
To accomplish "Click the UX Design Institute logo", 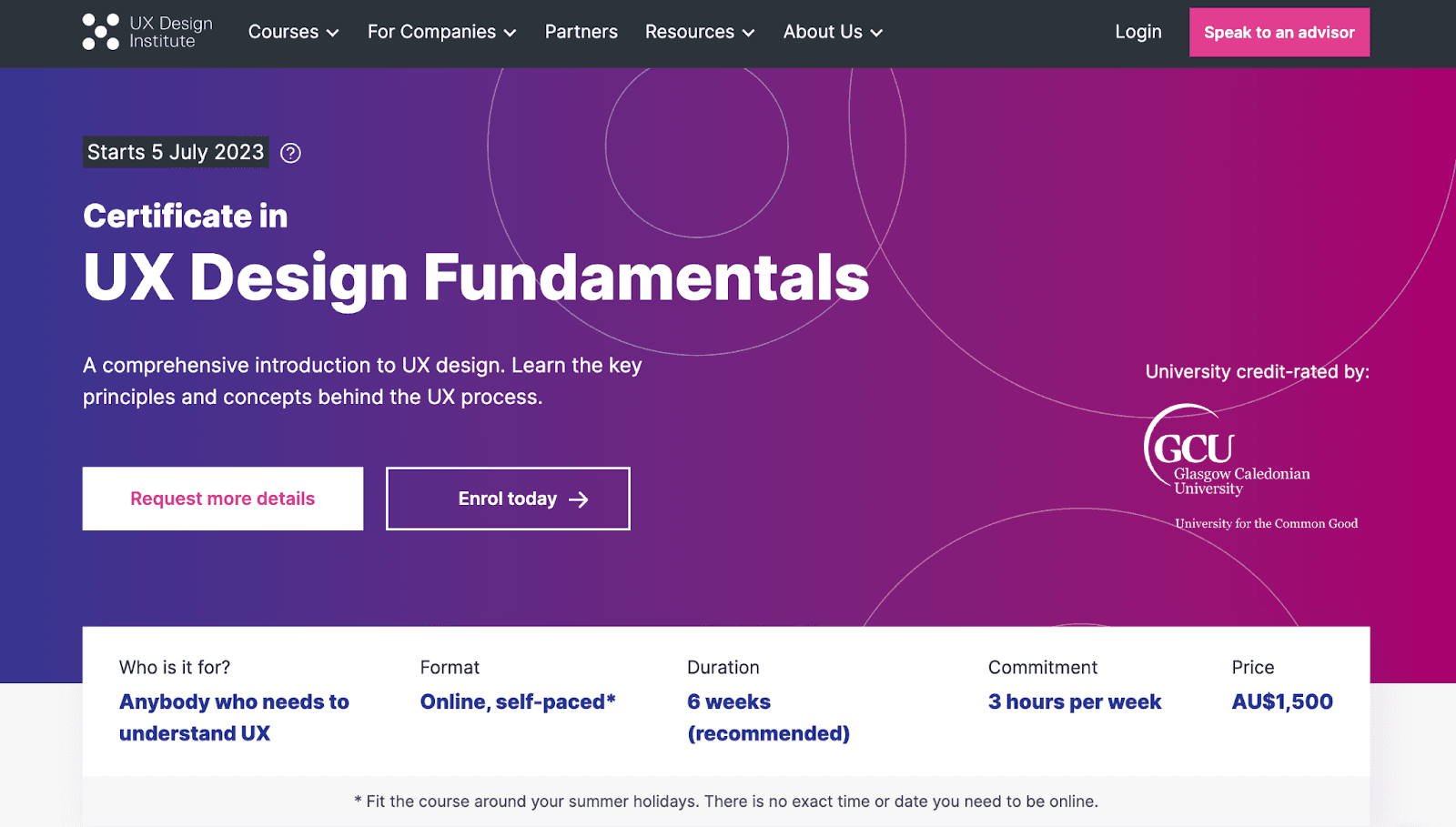I will coord(146,32).
